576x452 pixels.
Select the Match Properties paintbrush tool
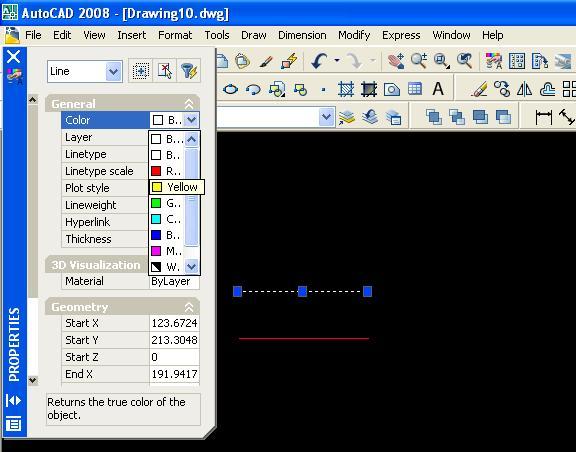pyautogui.click(x=266, y=61)
